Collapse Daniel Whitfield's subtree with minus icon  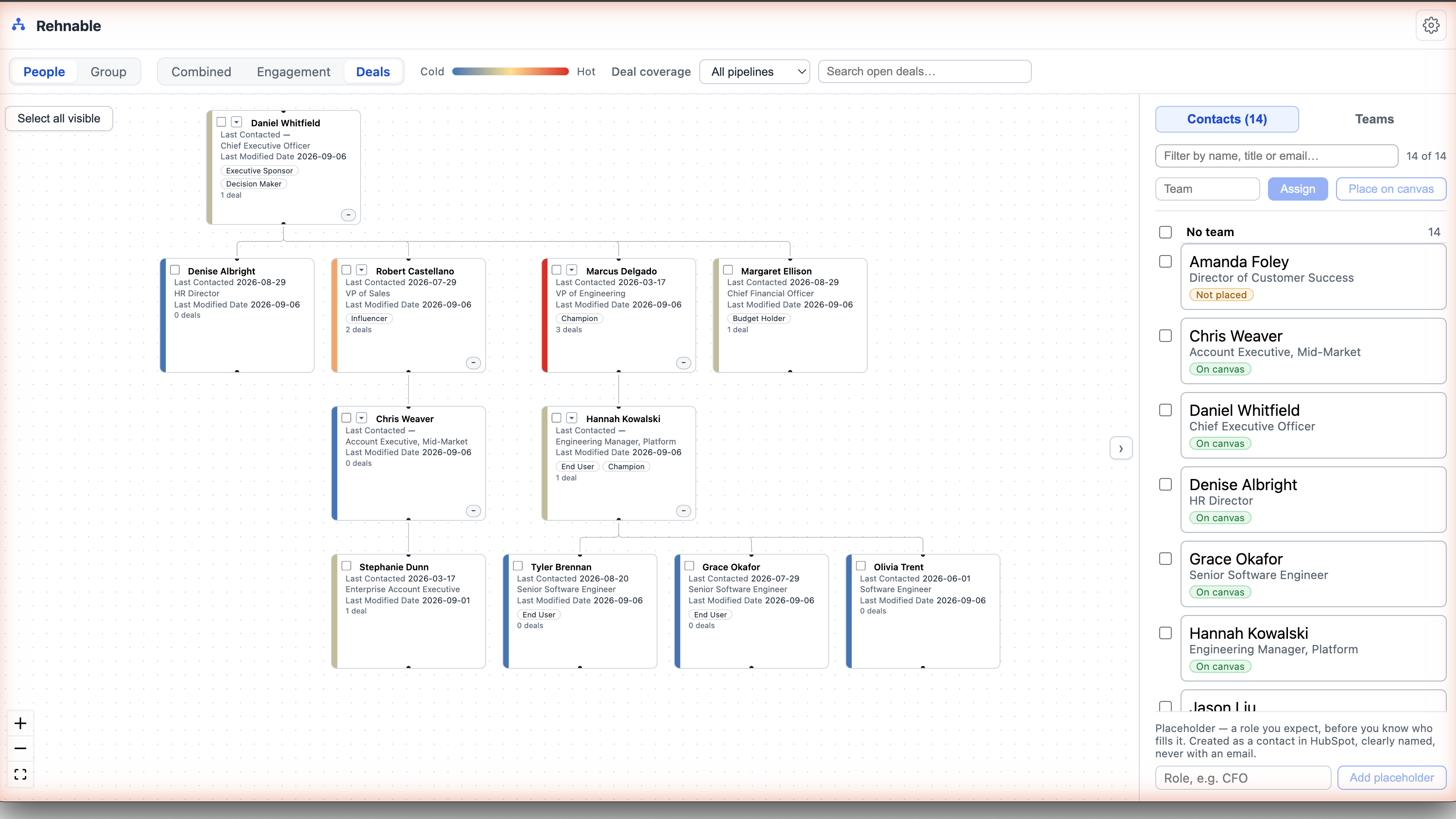click(349, 215)
